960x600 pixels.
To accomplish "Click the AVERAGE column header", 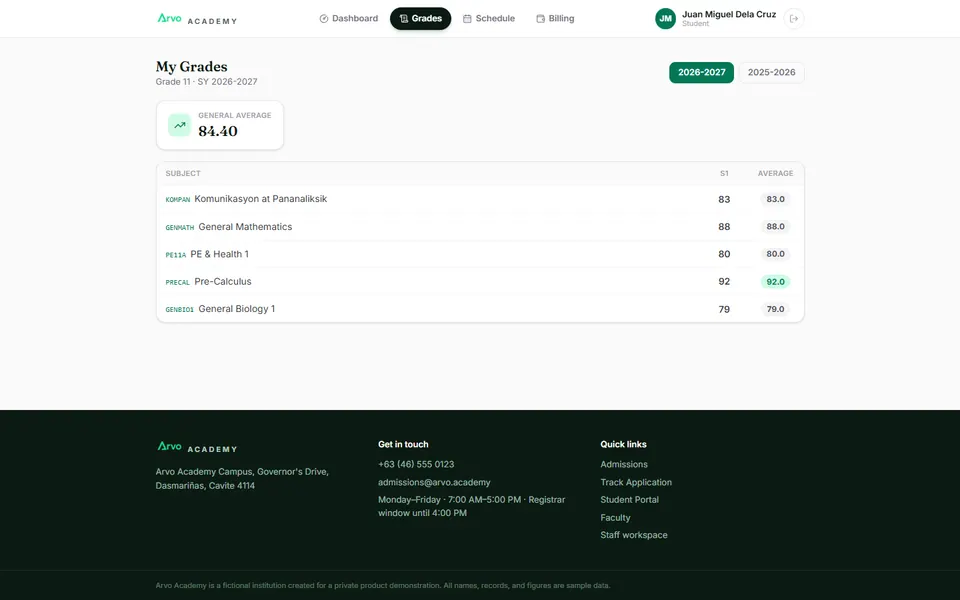I will [x=775, y=173].
